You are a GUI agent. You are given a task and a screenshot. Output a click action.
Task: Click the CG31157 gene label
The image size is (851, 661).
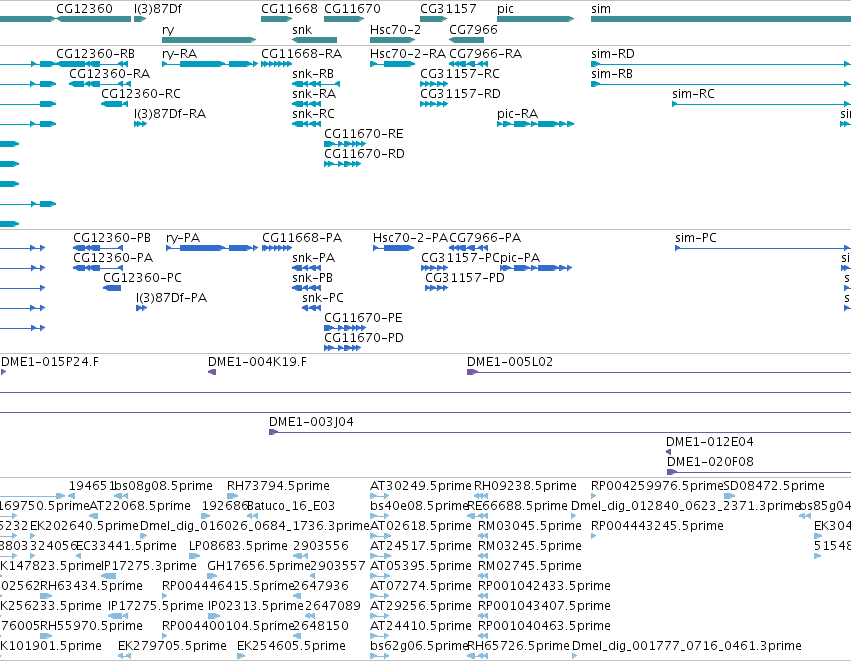pyautogui.click(x=448, y=9)
